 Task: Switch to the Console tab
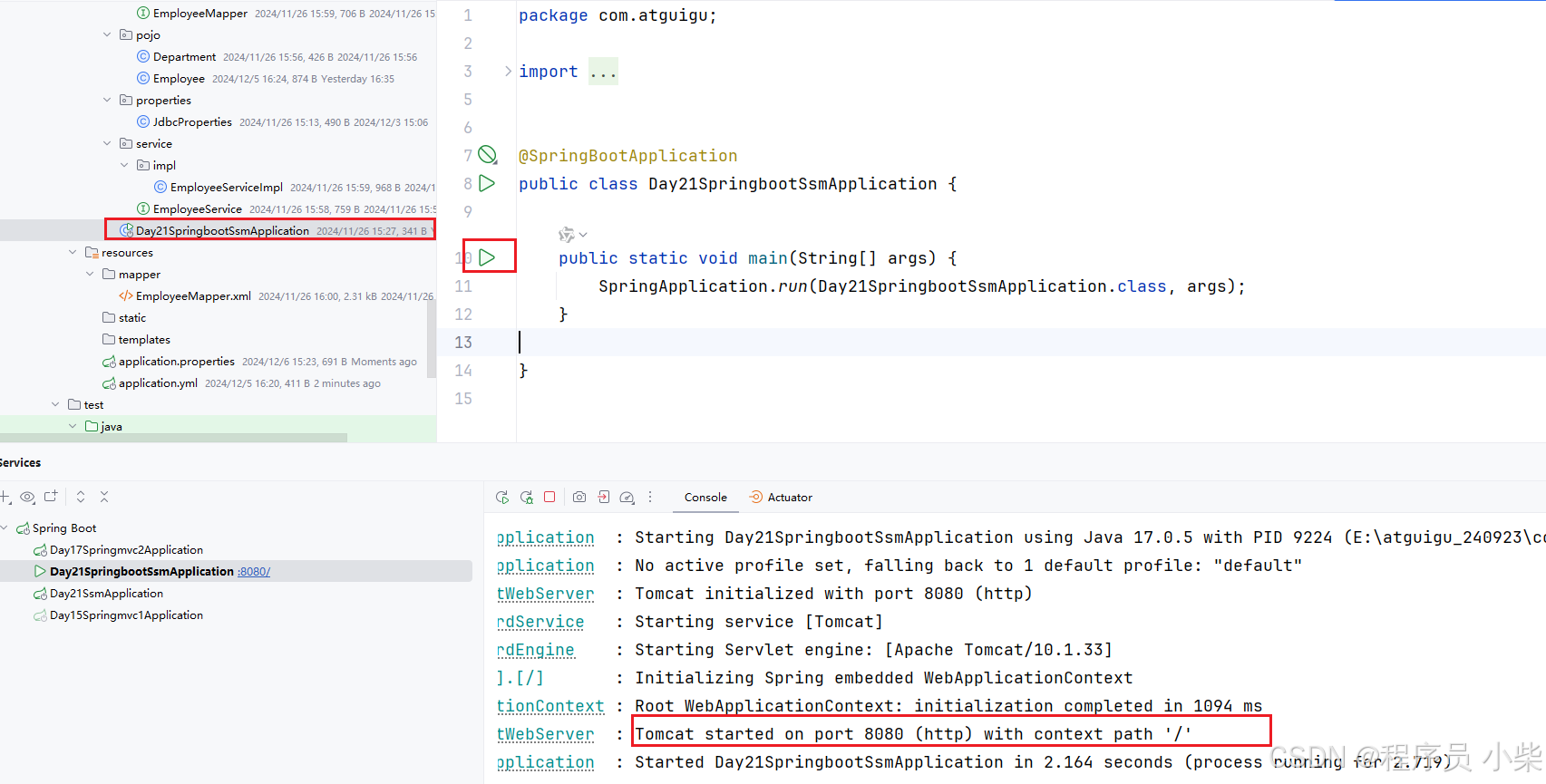click(x=705, y=497)
